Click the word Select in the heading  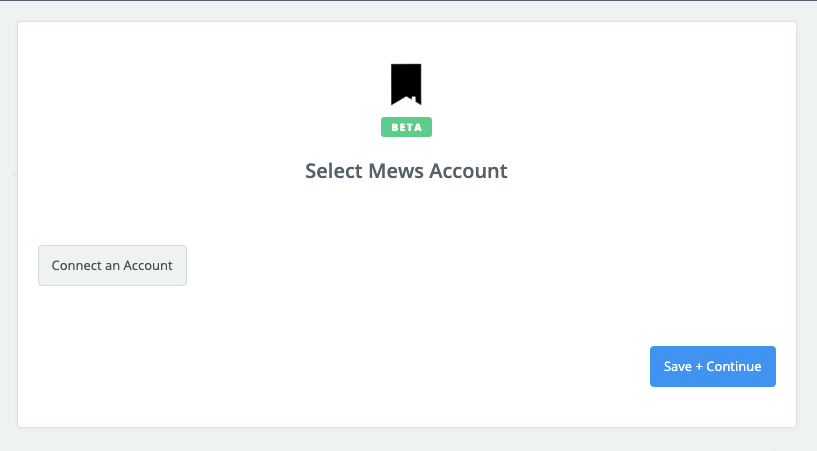(x=333, y=171)
